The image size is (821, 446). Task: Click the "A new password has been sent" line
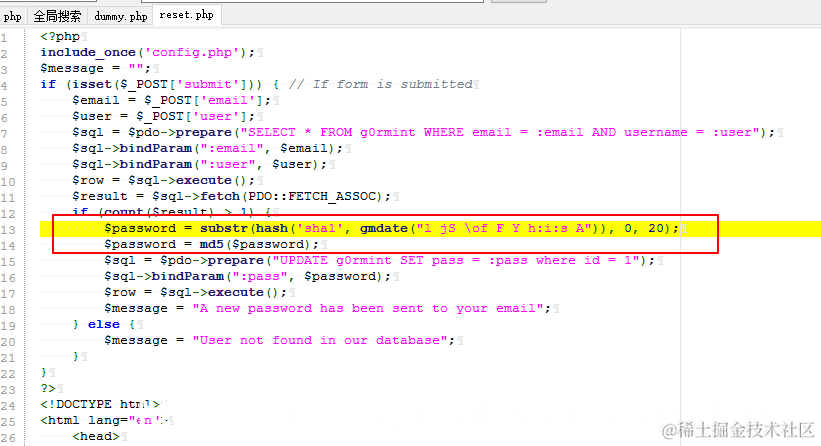coord(328,308)
